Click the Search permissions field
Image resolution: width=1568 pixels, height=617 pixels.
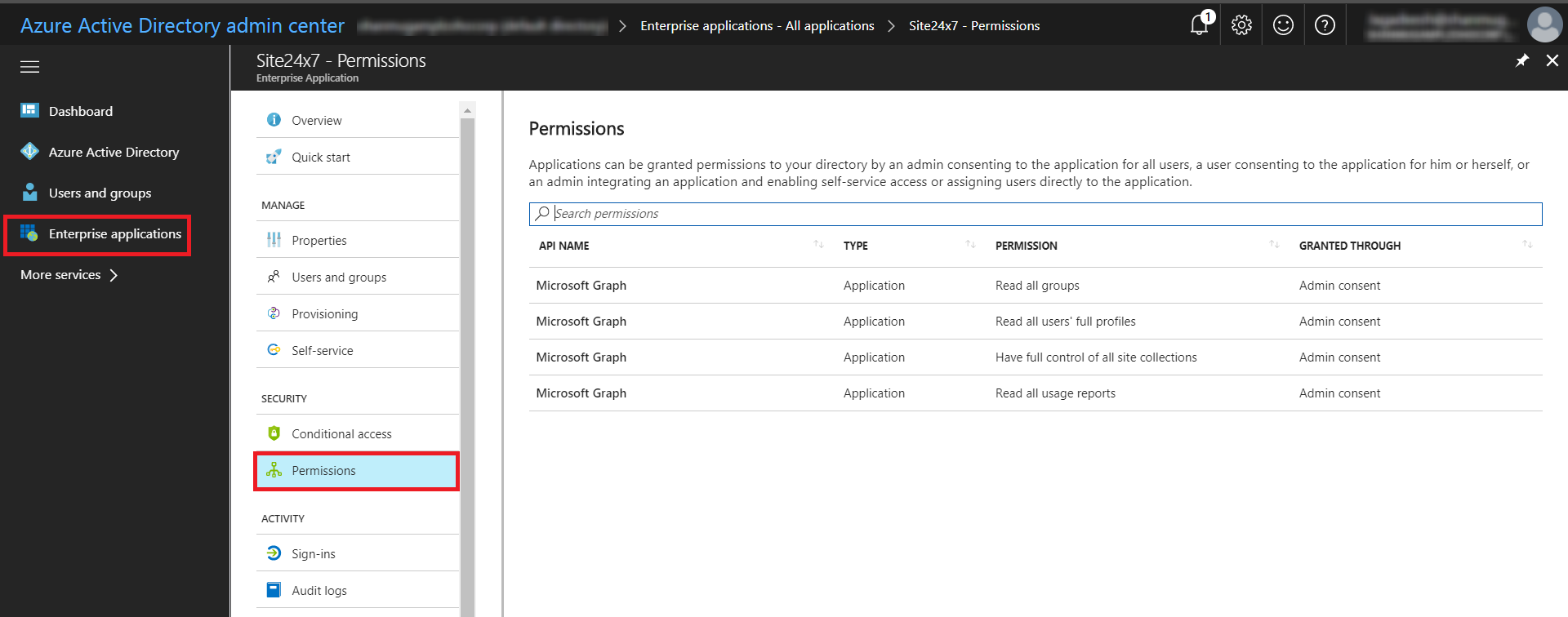[1035, 214]
